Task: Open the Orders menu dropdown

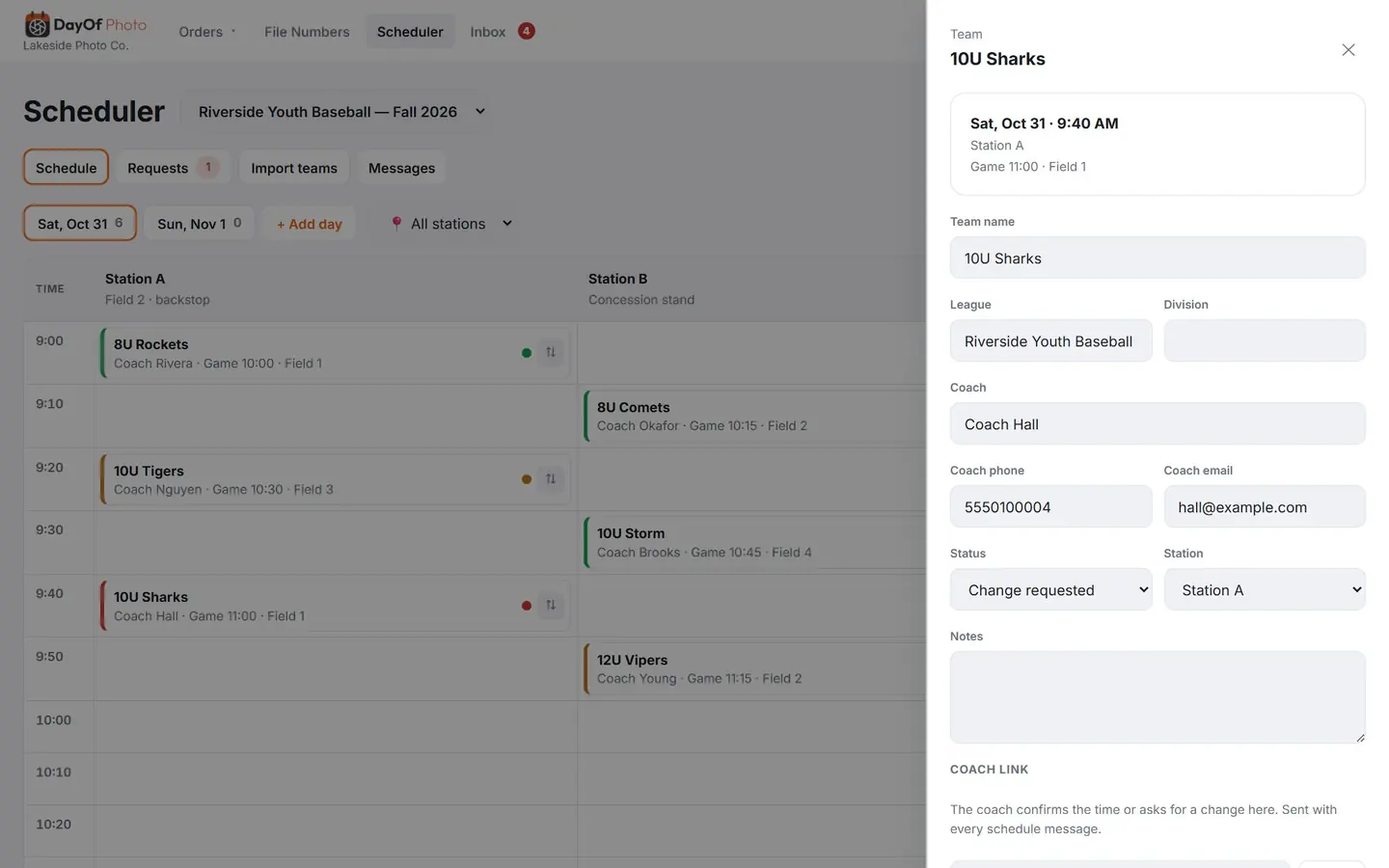Action: [206, 32]
